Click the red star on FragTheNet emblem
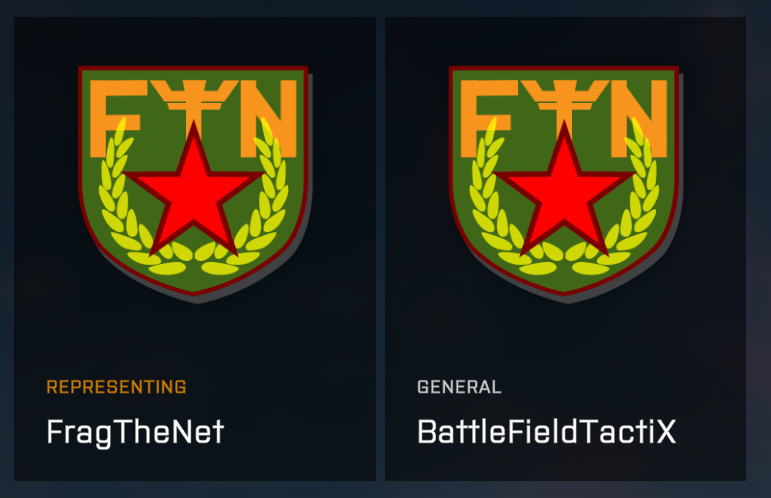The image size is (771, 498). pyautogui.click(x=194, y=188)
